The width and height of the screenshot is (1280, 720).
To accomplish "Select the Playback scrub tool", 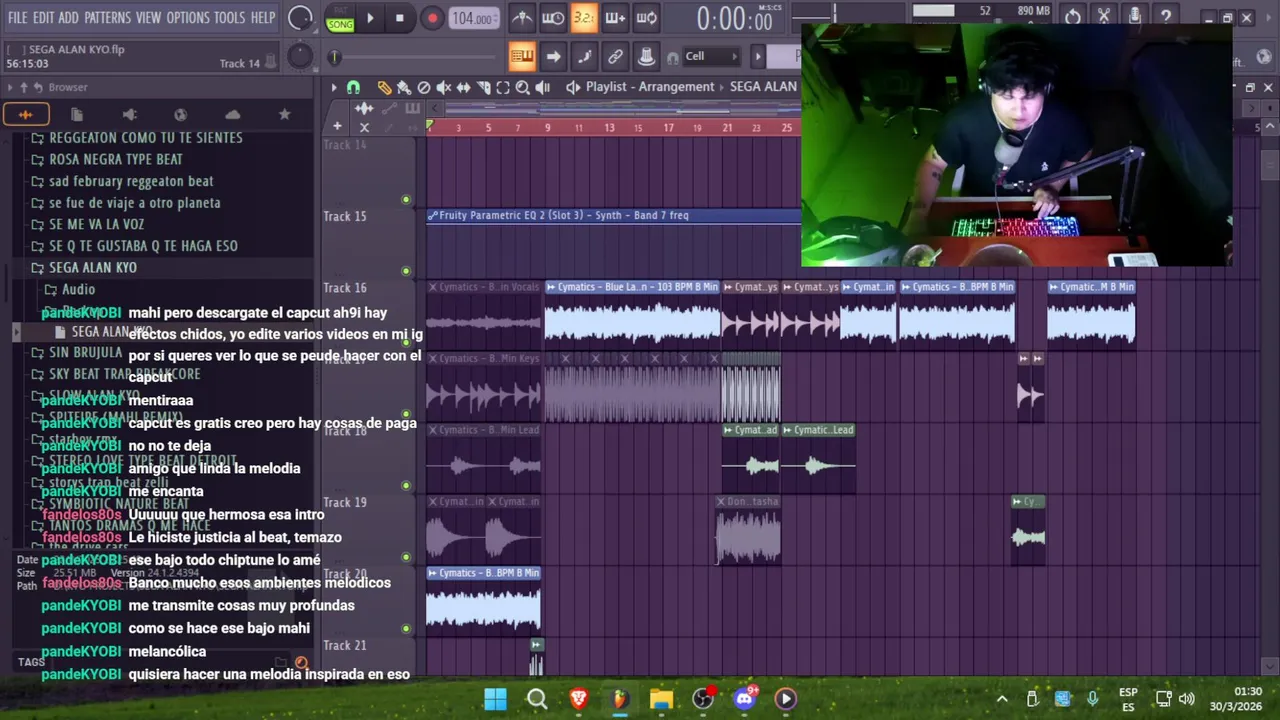I will [x=543, y=87].
